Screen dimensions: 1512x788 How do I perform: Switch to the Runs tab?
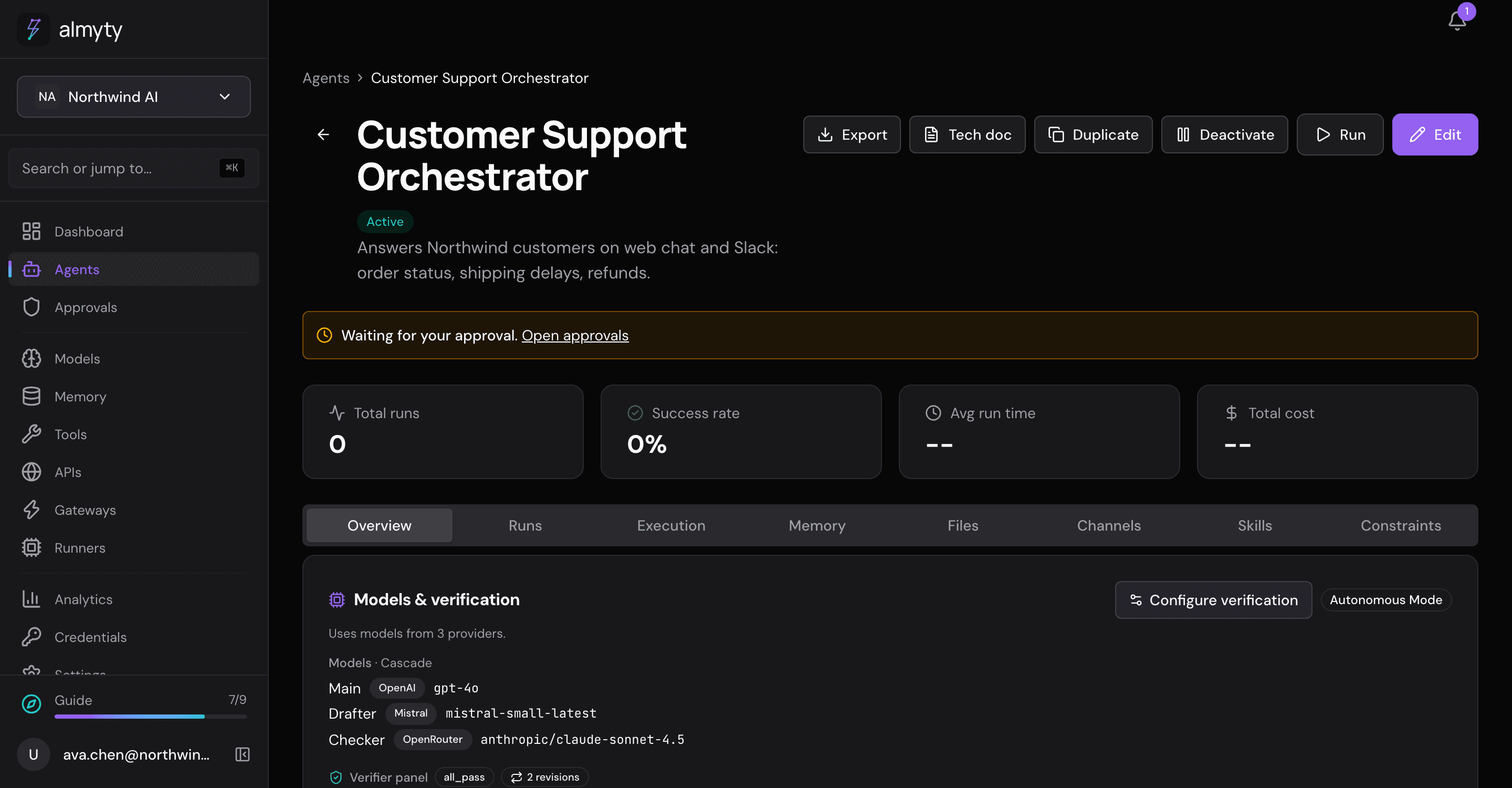click(x=526, y=525)
